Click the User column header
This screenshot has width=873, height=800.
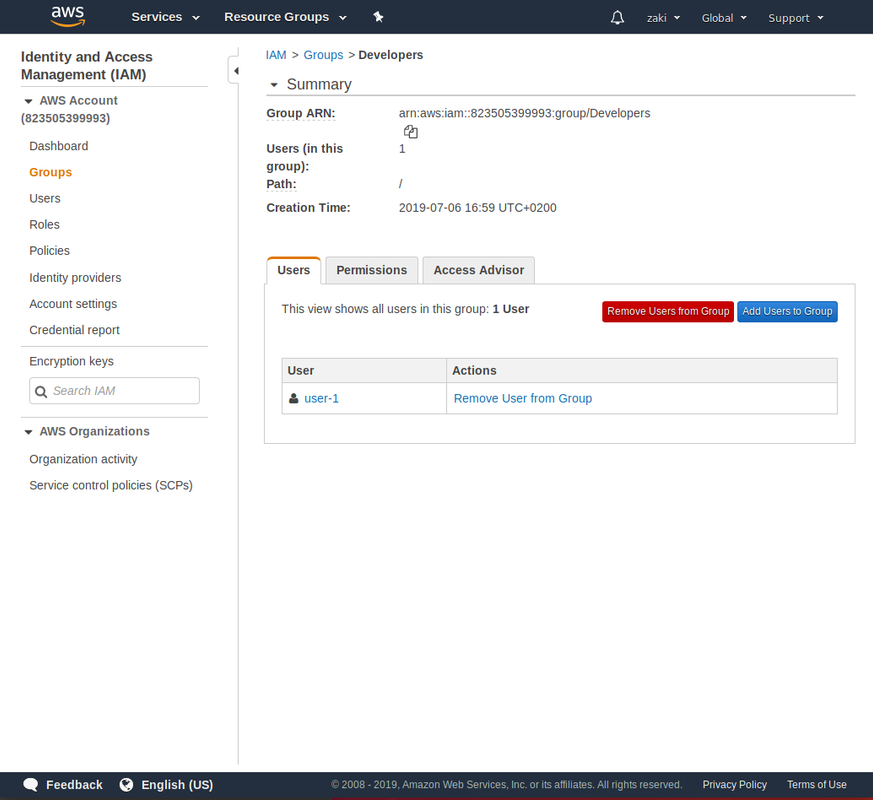[x=364, y=371]
